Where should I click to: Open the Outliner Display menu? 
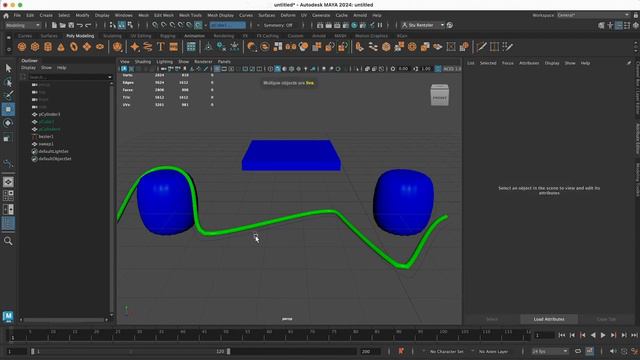[28, 68]
